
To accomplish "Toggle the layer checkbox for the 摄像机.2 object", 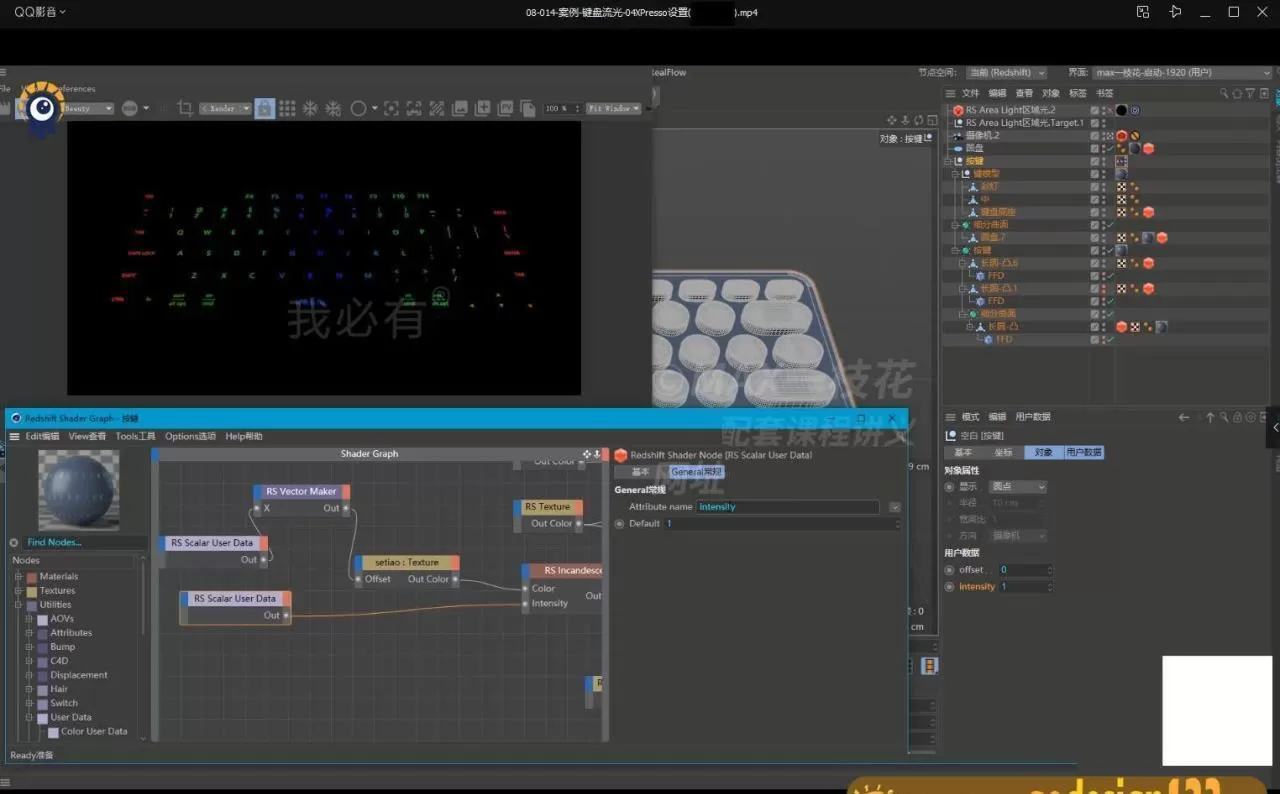I will [x=1095, y=135].
